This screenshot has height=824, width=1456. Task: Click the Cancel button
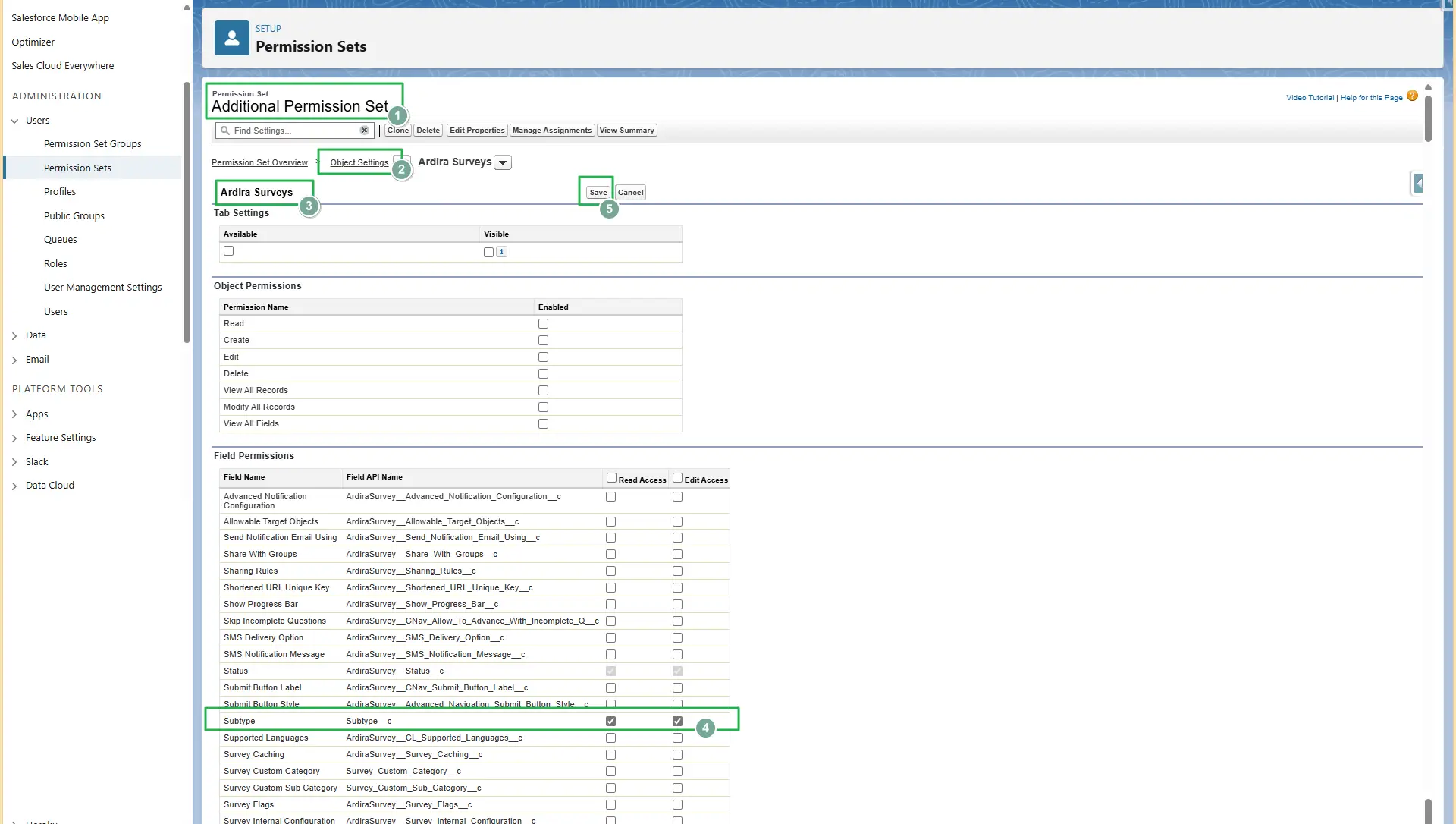coord(630,193)
